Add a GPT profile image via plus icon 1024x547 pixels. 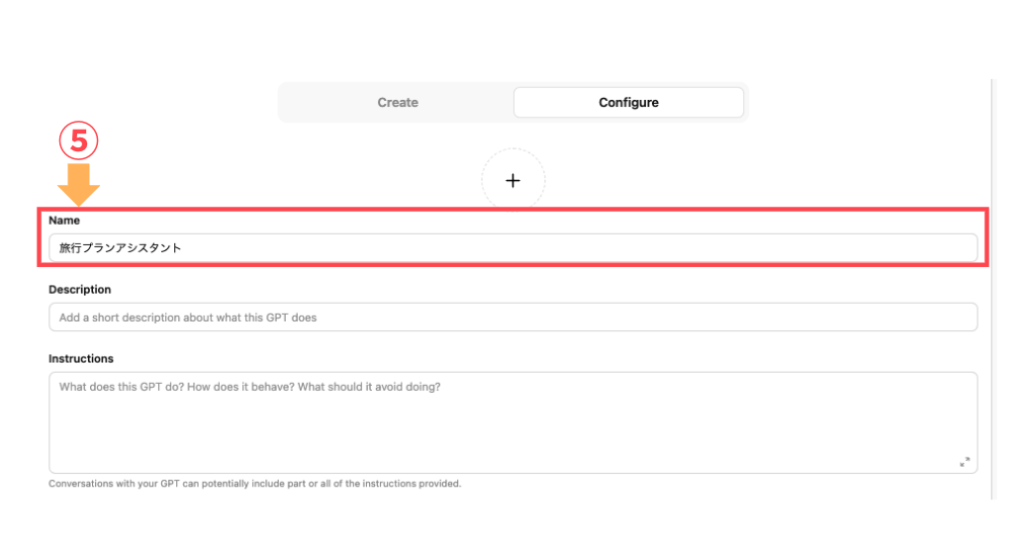click(513, 181)
